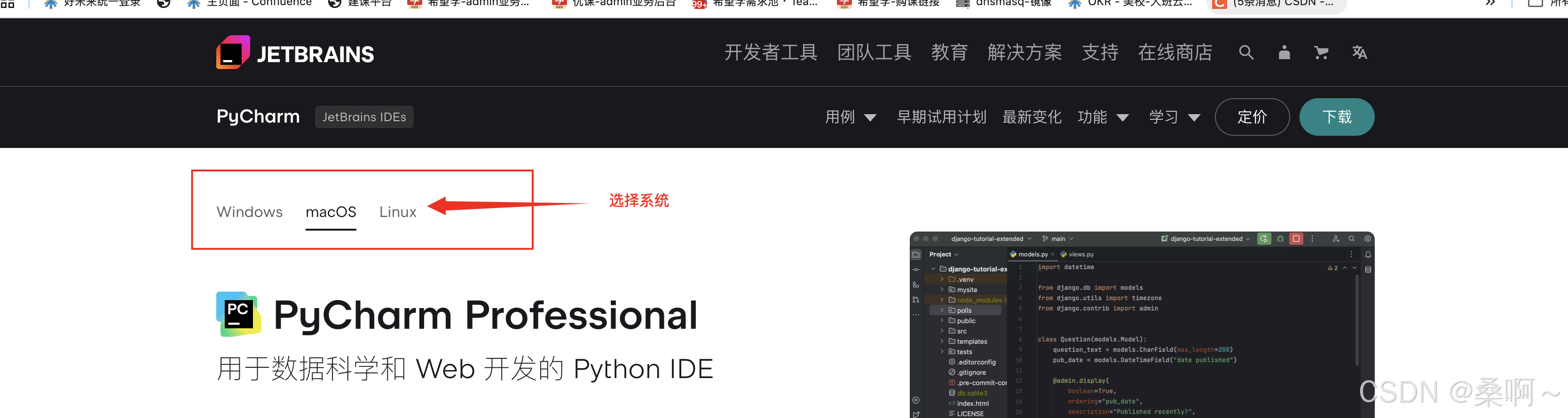
Task: Select the Windows tab
Action: point(250,212)
